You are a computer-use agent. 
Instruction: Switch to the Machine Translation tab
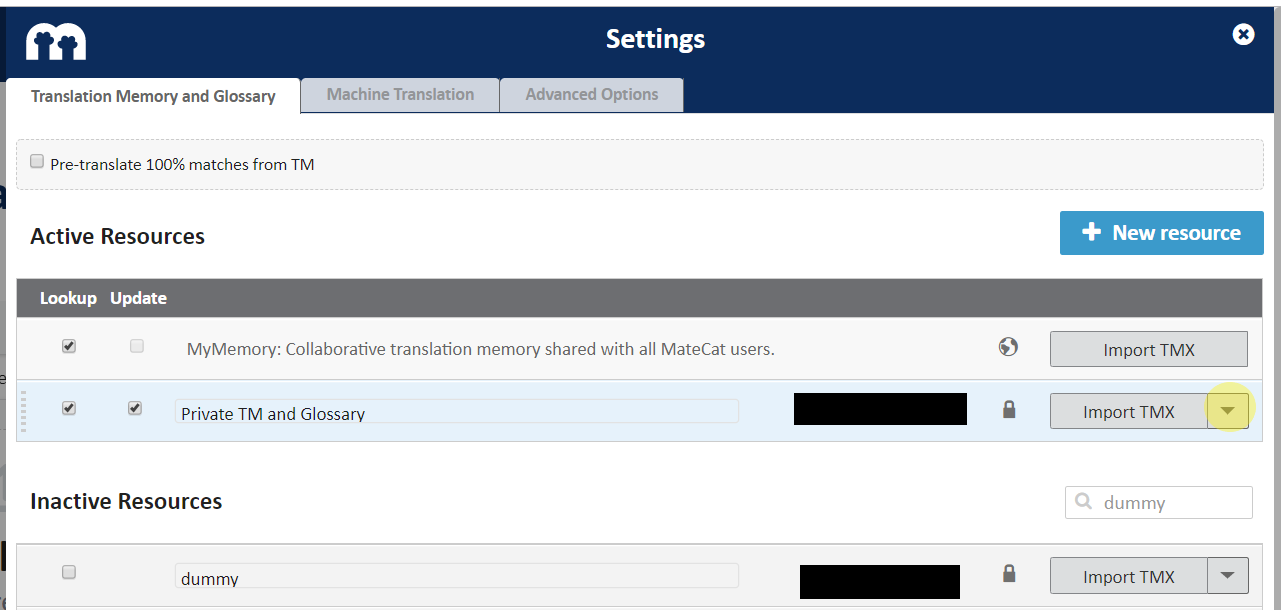[400, 95]
